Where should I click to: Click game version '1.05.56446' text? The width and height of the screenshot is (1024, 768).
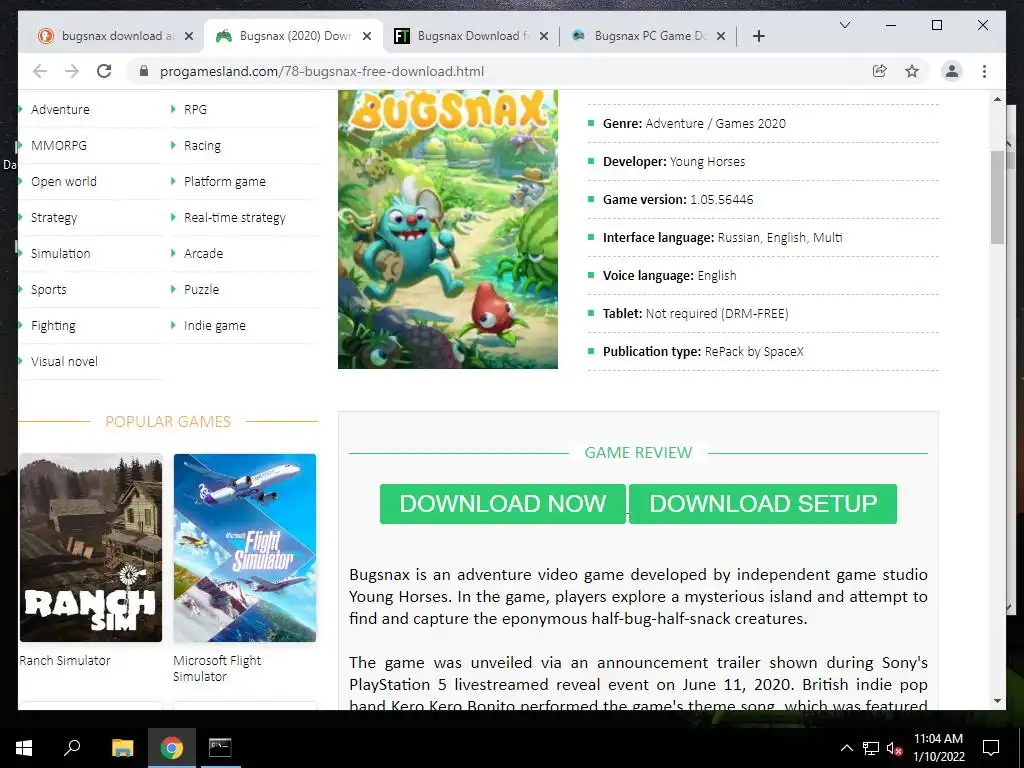coord(721,199)
